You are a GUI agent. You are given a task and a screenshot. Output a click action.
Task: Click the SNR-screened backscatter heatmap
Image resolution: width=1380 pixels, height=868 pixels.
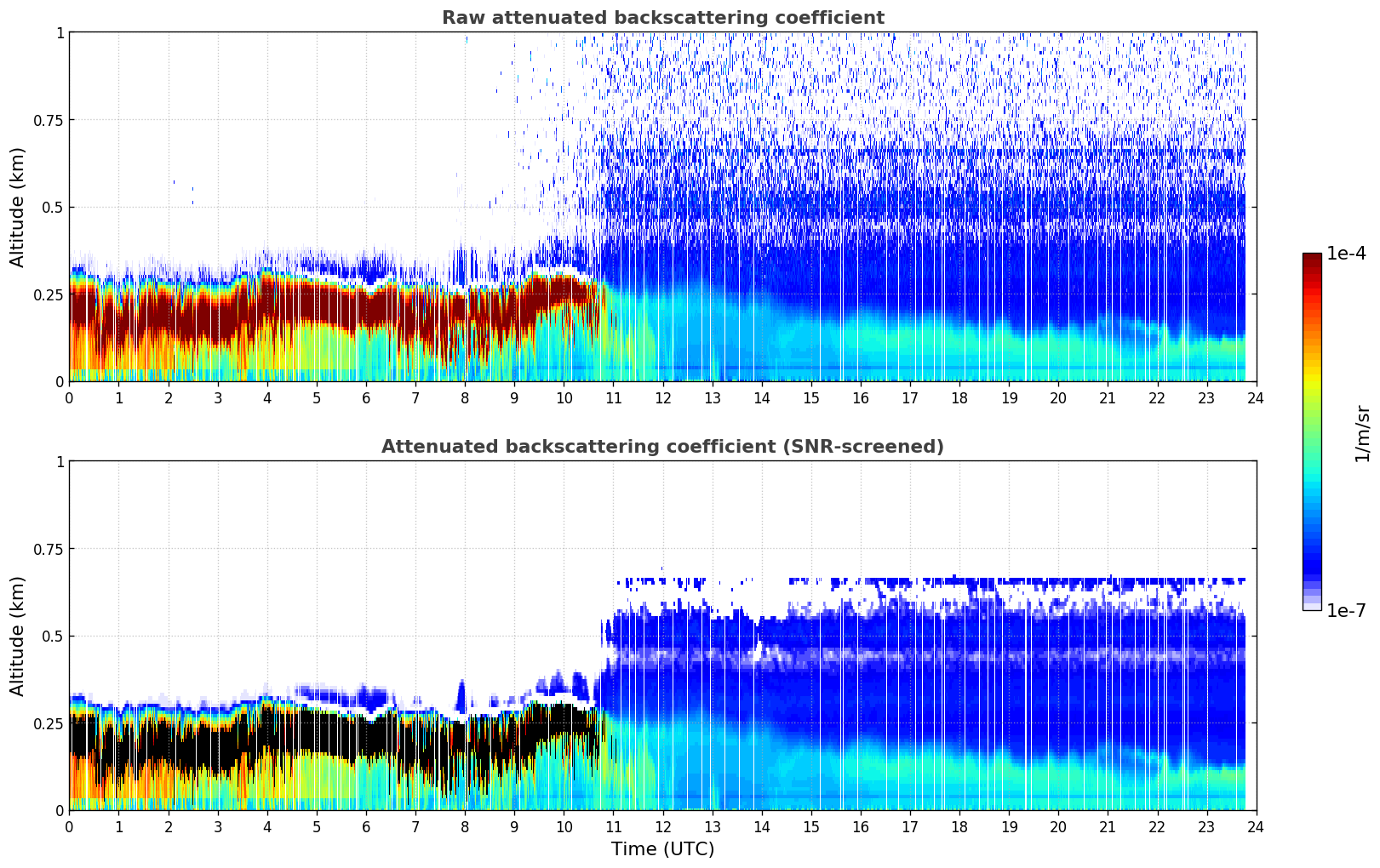click(x=662, y=636)
